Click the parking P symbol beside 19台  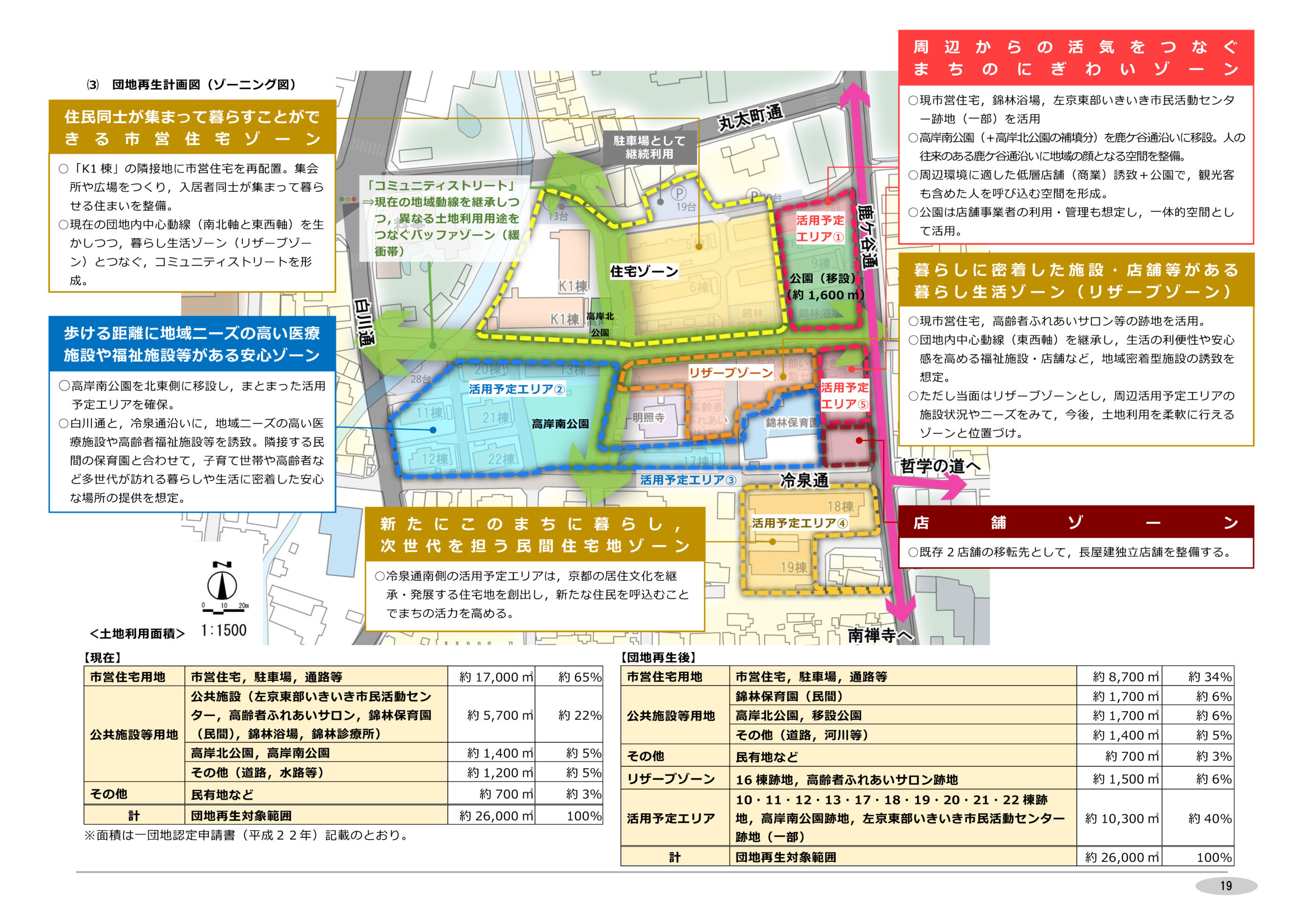(x=678, y=193)
